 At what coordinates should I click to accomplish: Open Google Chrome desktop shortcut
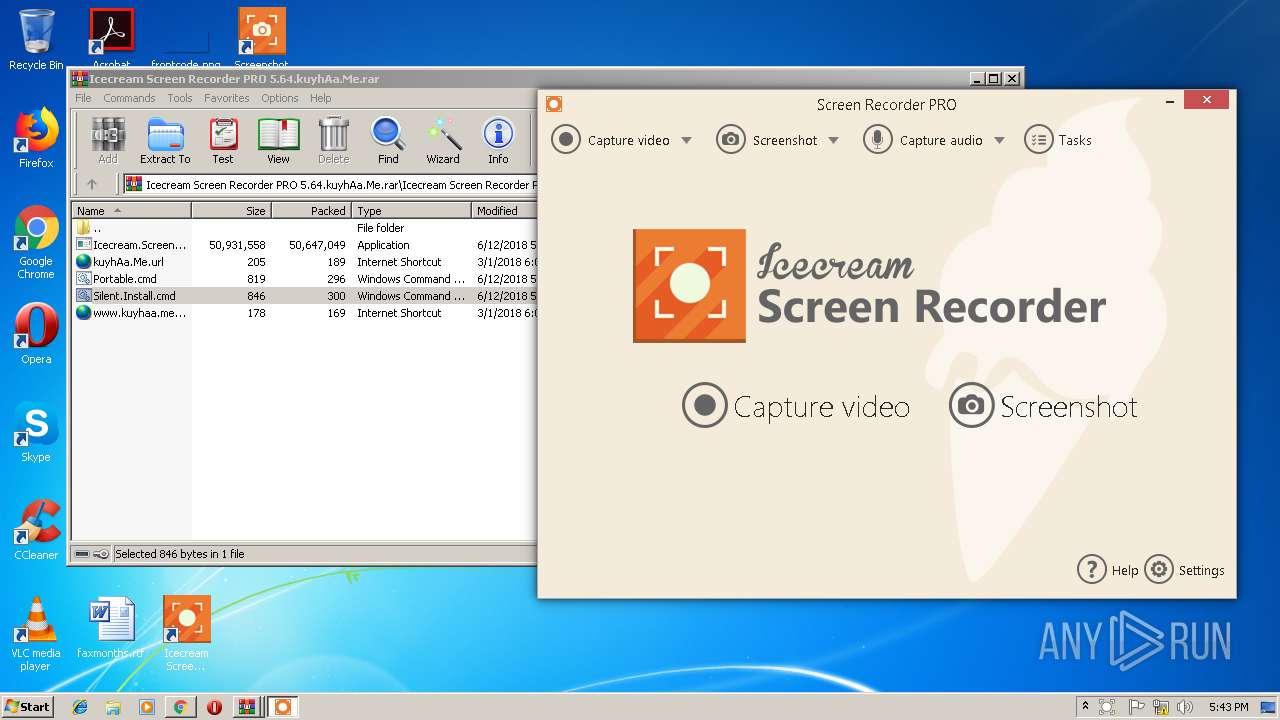[36, 242]
